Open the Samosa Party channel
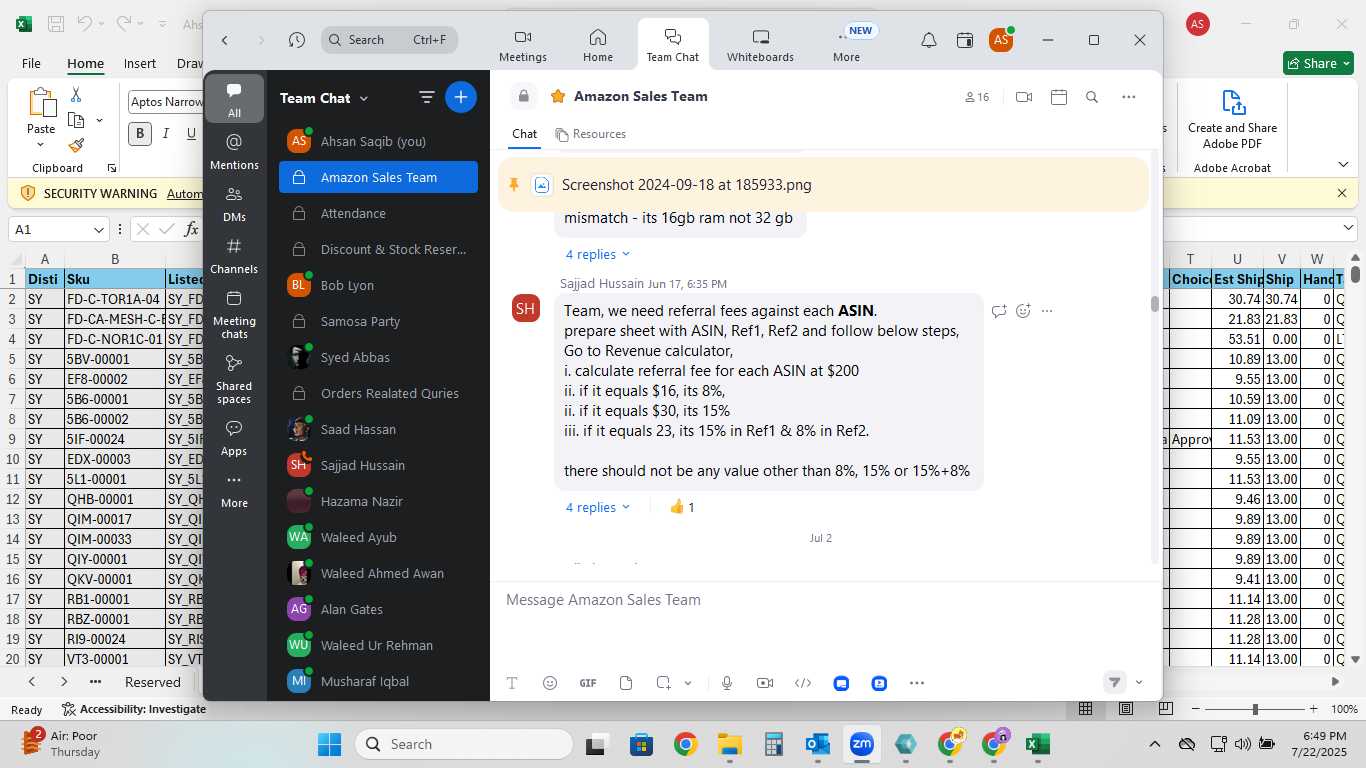Screen dimensions: 1366x768 point(378,321)
